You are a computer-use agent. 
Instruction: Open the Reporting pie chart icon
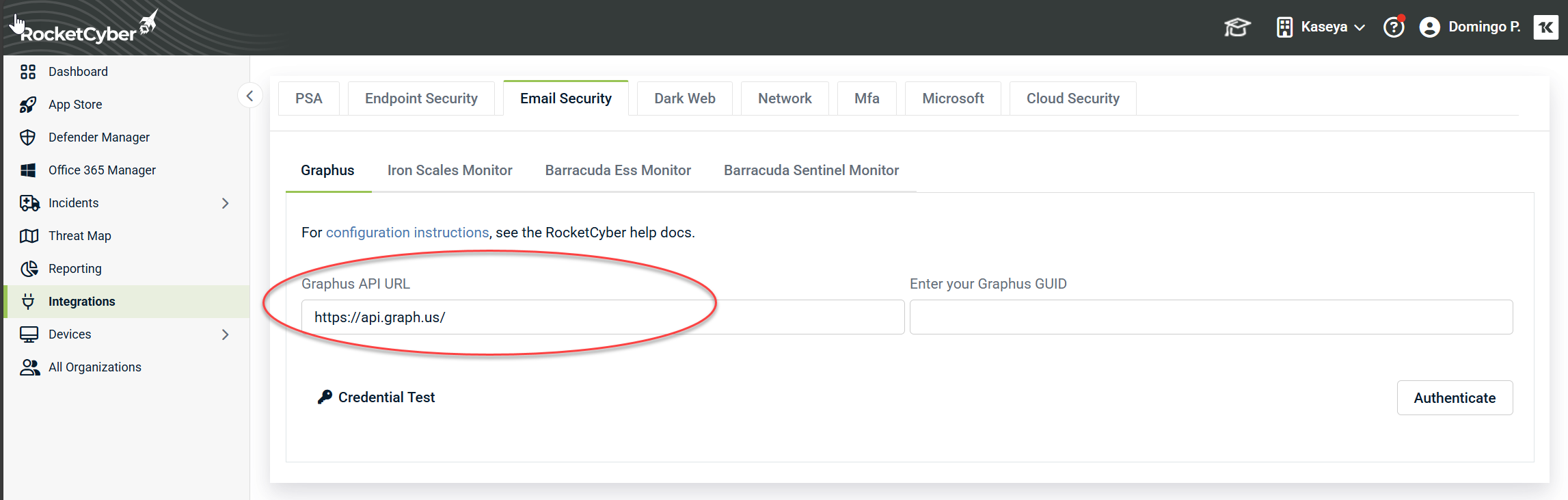coord(29,269)
